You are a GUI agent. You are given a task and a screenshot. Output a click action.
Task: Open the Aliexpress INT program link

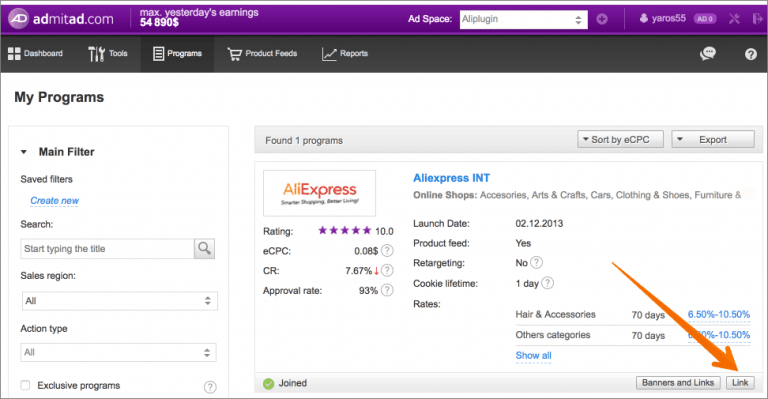(x=451, y=178)
